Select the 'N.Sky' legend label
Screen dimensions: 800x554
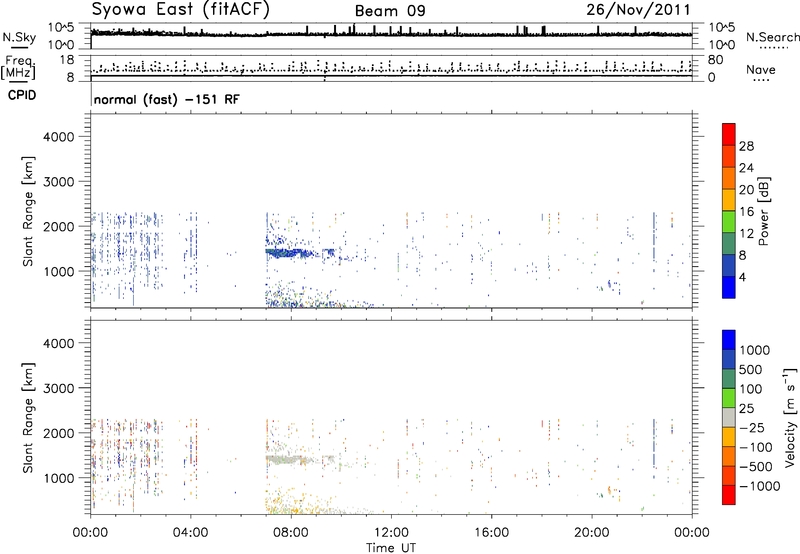click(x=19, y=37)
